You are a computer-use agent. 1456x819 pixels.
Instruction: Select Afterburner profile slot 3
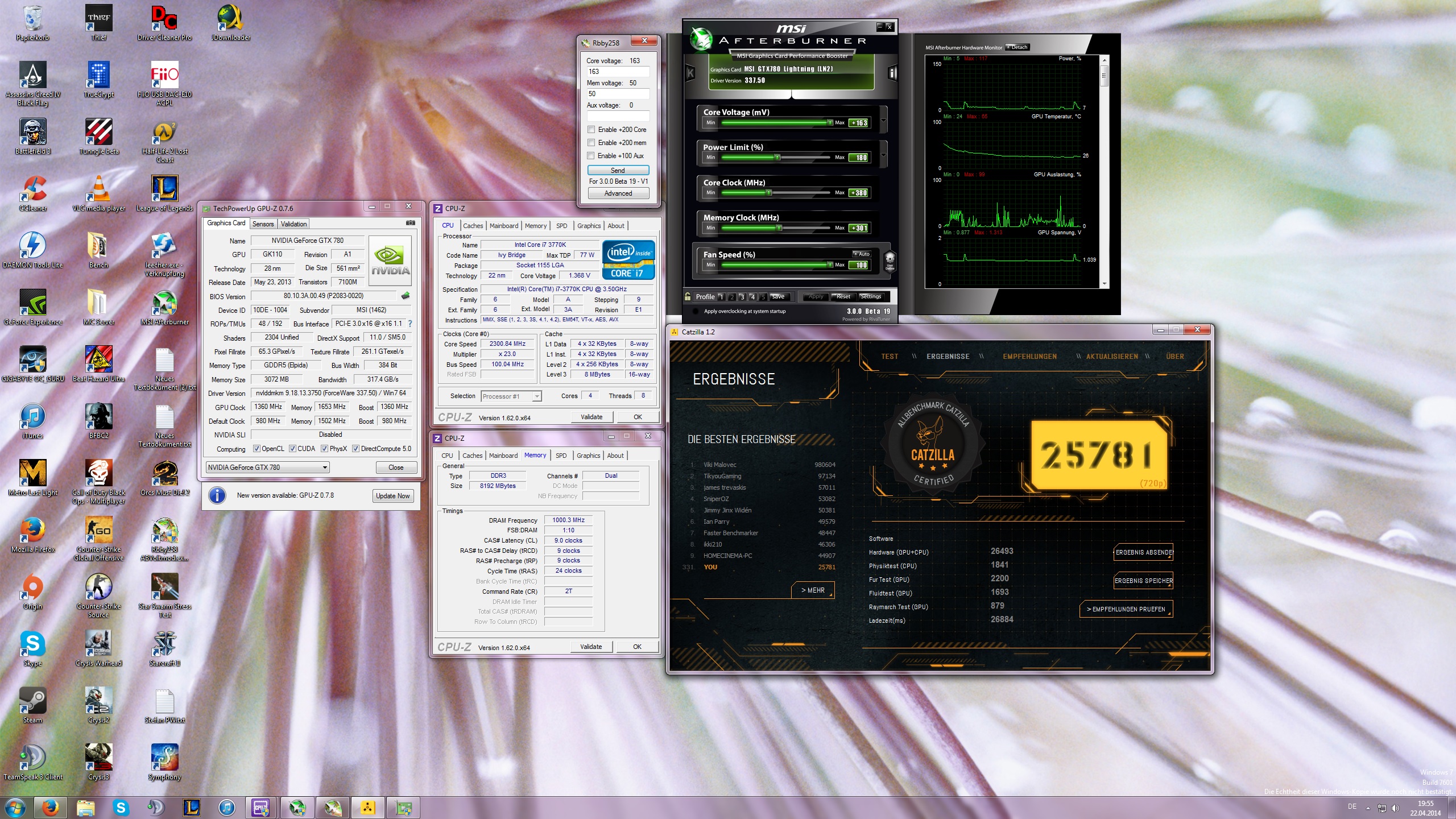[x=742, y=297]
